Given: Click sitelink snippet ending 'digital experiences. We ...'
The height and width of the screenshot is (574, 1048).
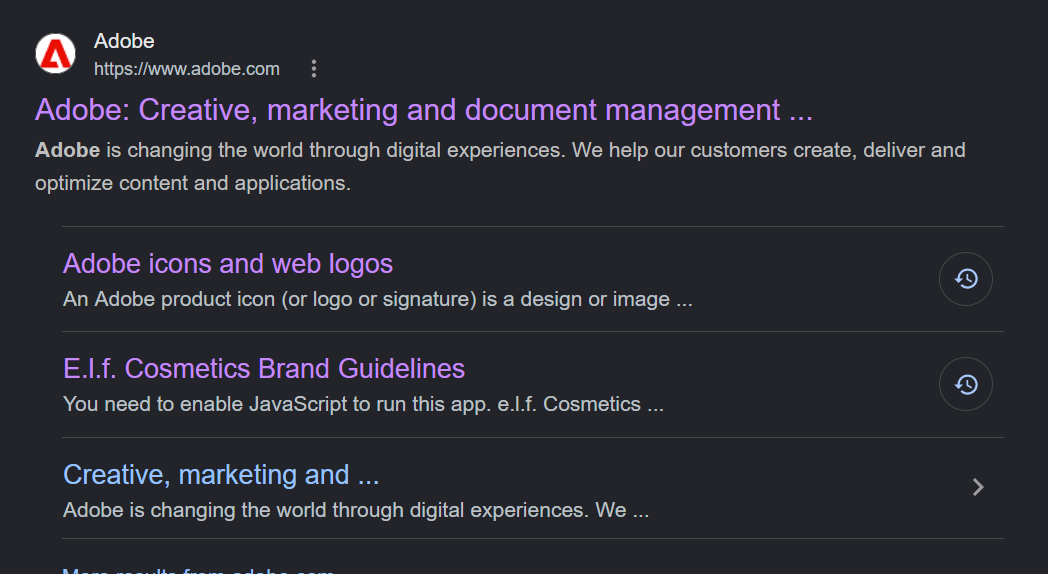Looking at the screenshot, I should pyautogui.click(x=356, y=511).
